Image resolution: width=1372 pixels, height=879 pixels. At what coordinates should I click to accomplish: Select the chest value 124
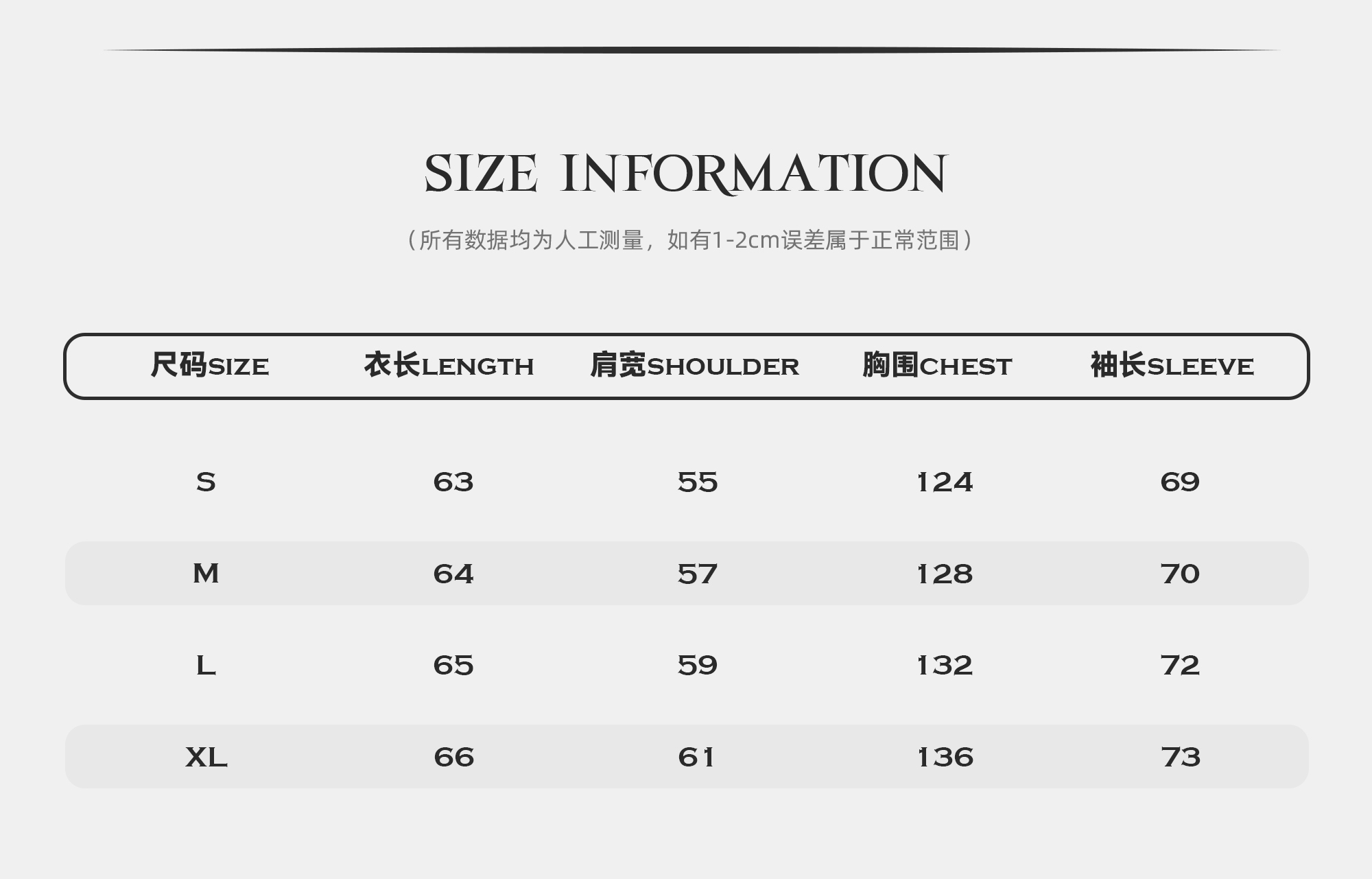(x=945, y=482)
